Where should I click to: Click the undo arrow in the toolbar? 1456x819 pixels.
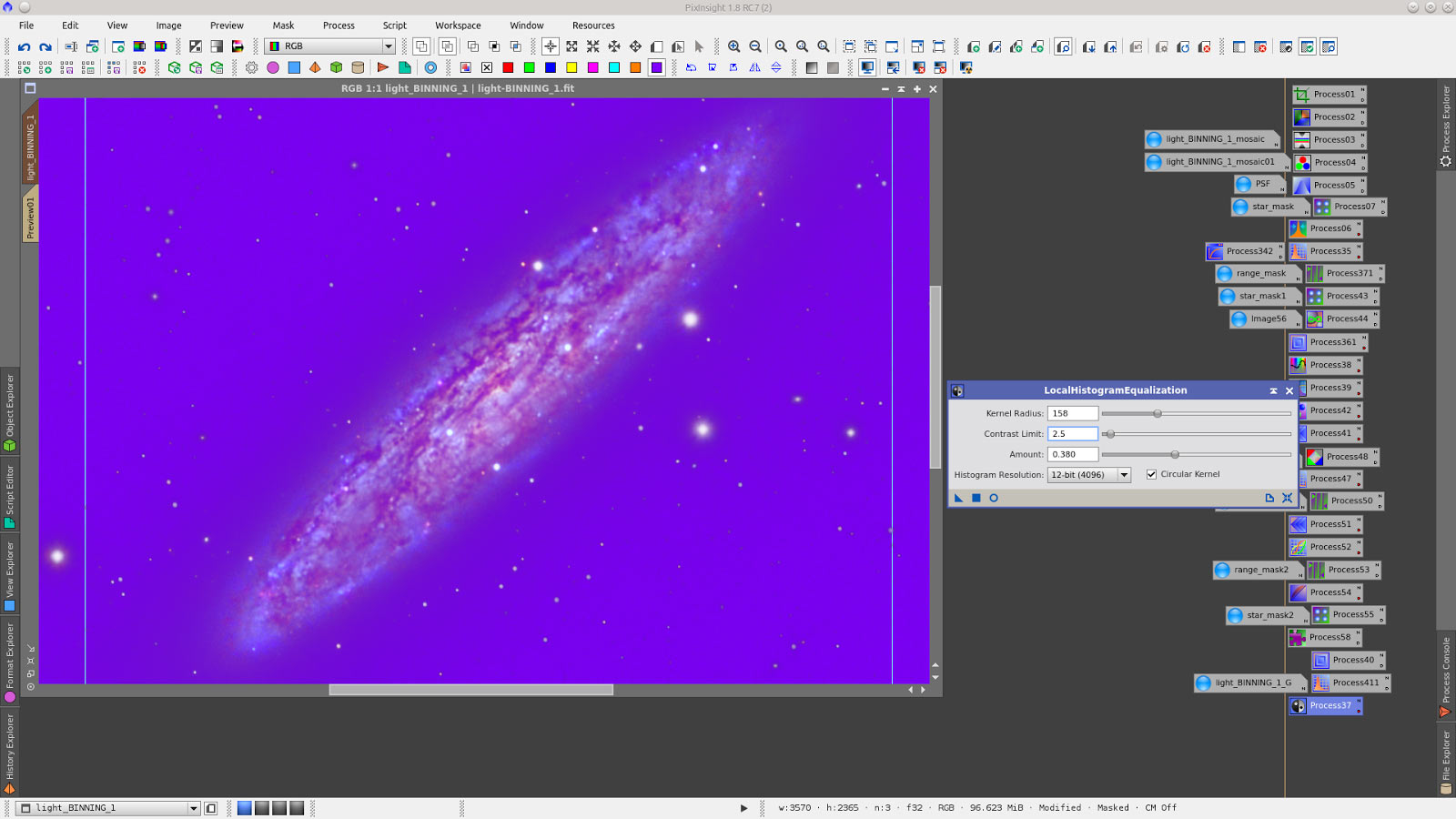24,46
